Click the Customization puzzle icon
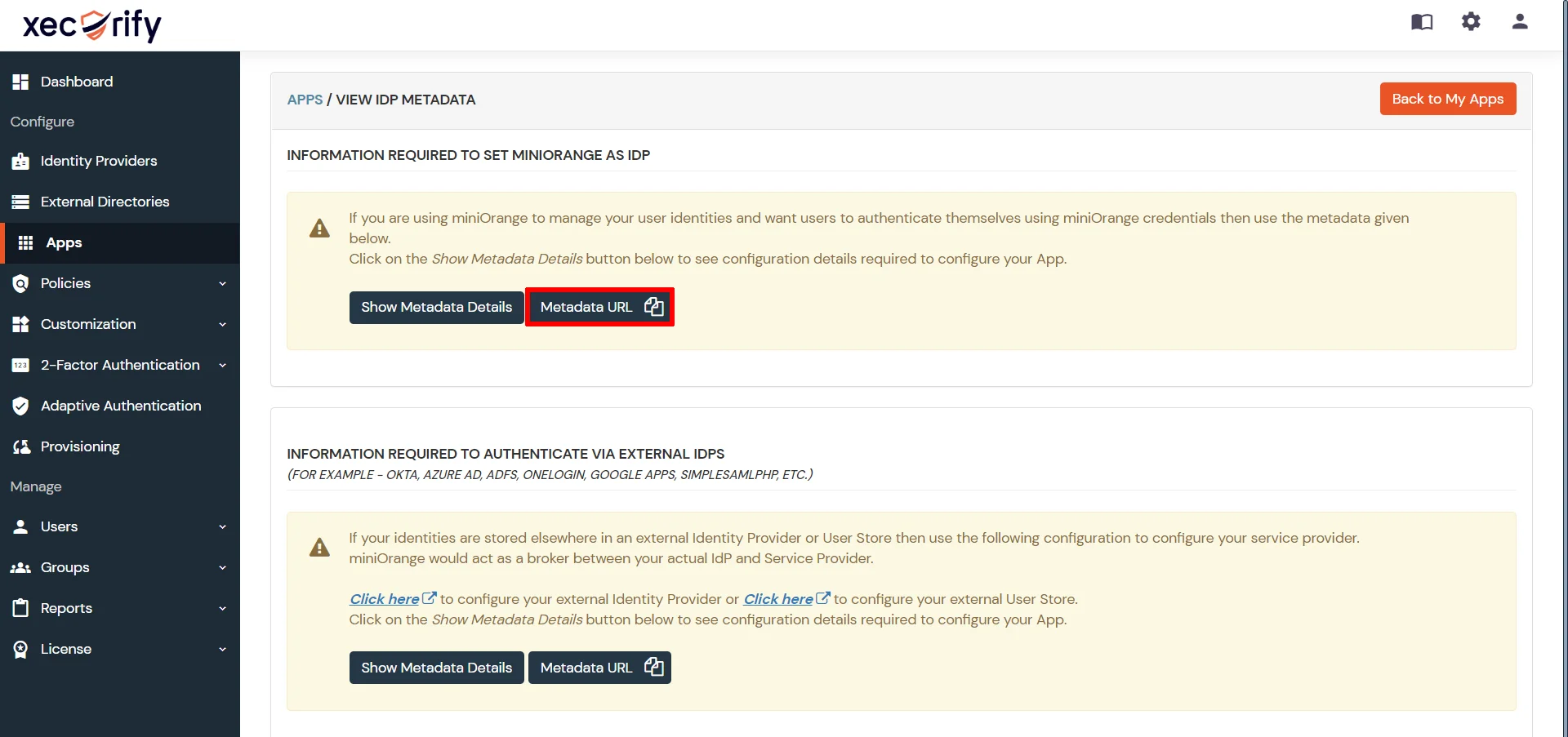The image size is (1568, 737). (20, 324)
